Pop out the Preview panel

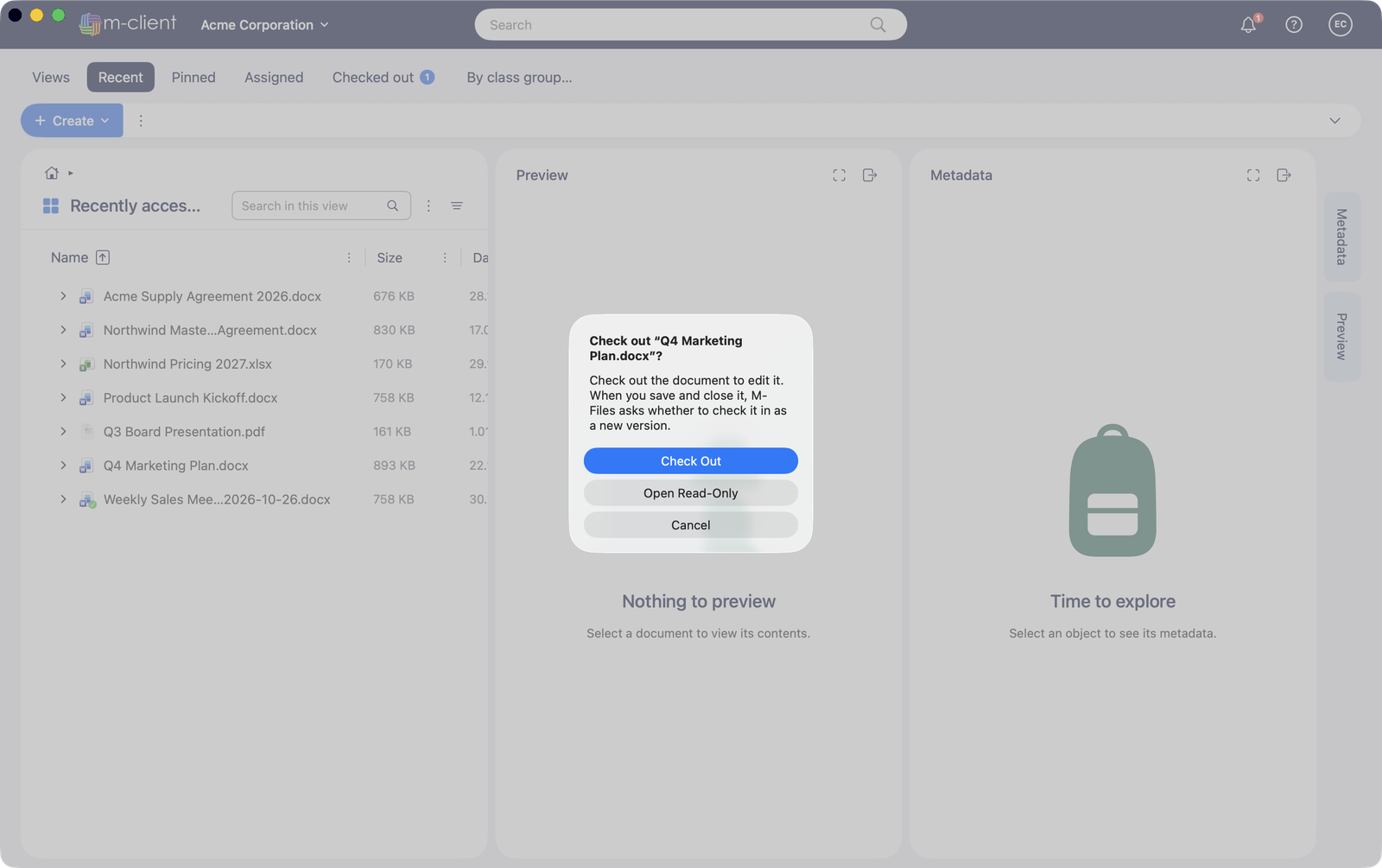point(870,175)
